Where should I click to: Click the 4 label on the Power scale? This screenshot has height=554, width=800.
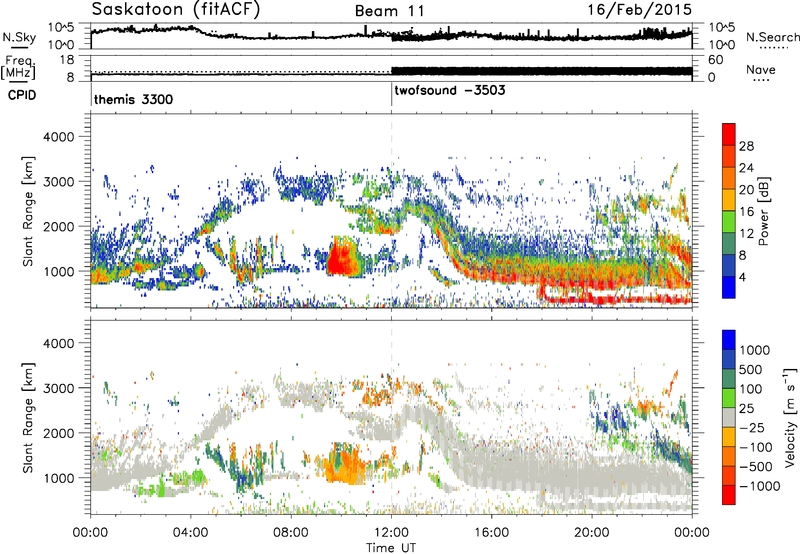point(742,278)
